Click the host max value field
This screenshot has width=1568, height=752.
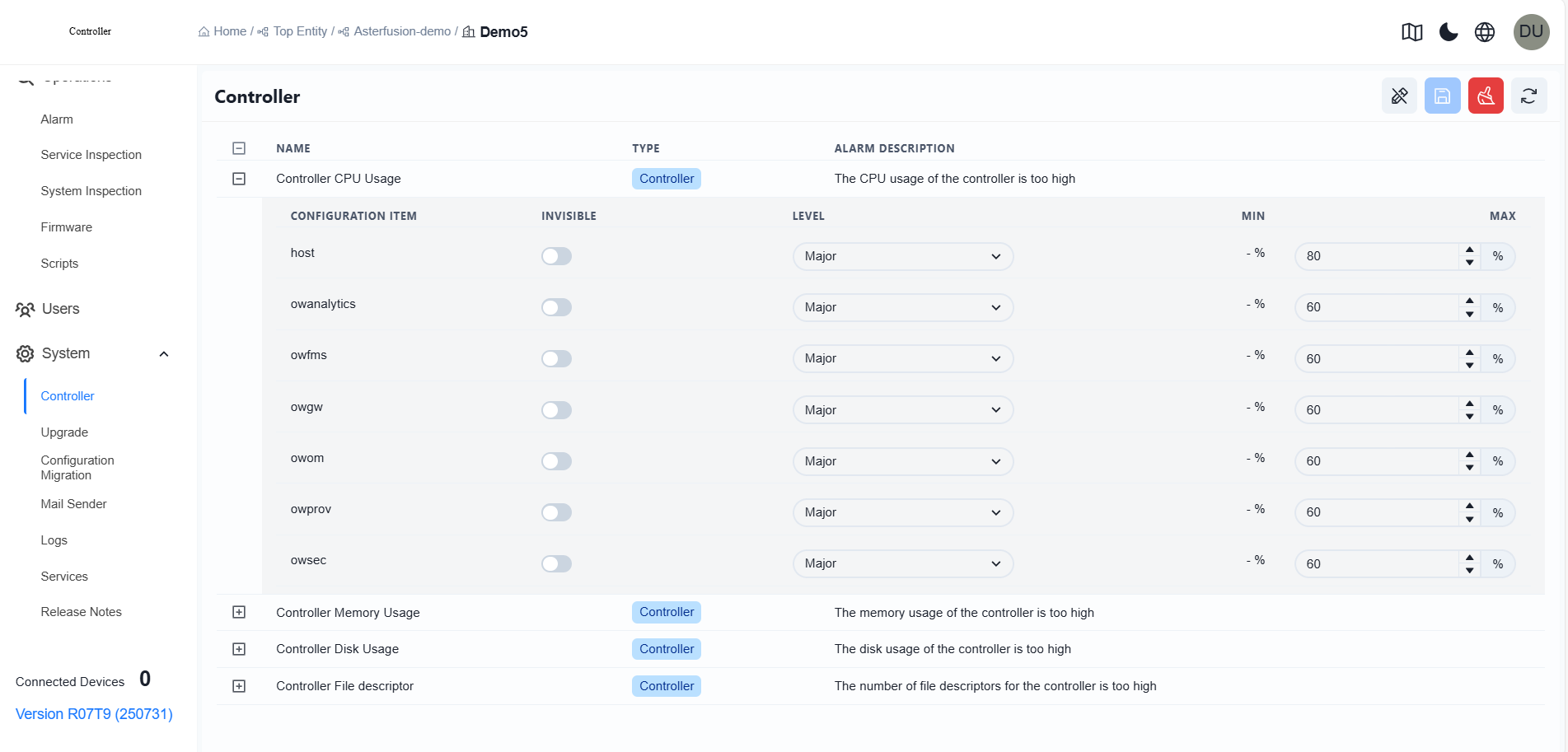coord(1377,256)
